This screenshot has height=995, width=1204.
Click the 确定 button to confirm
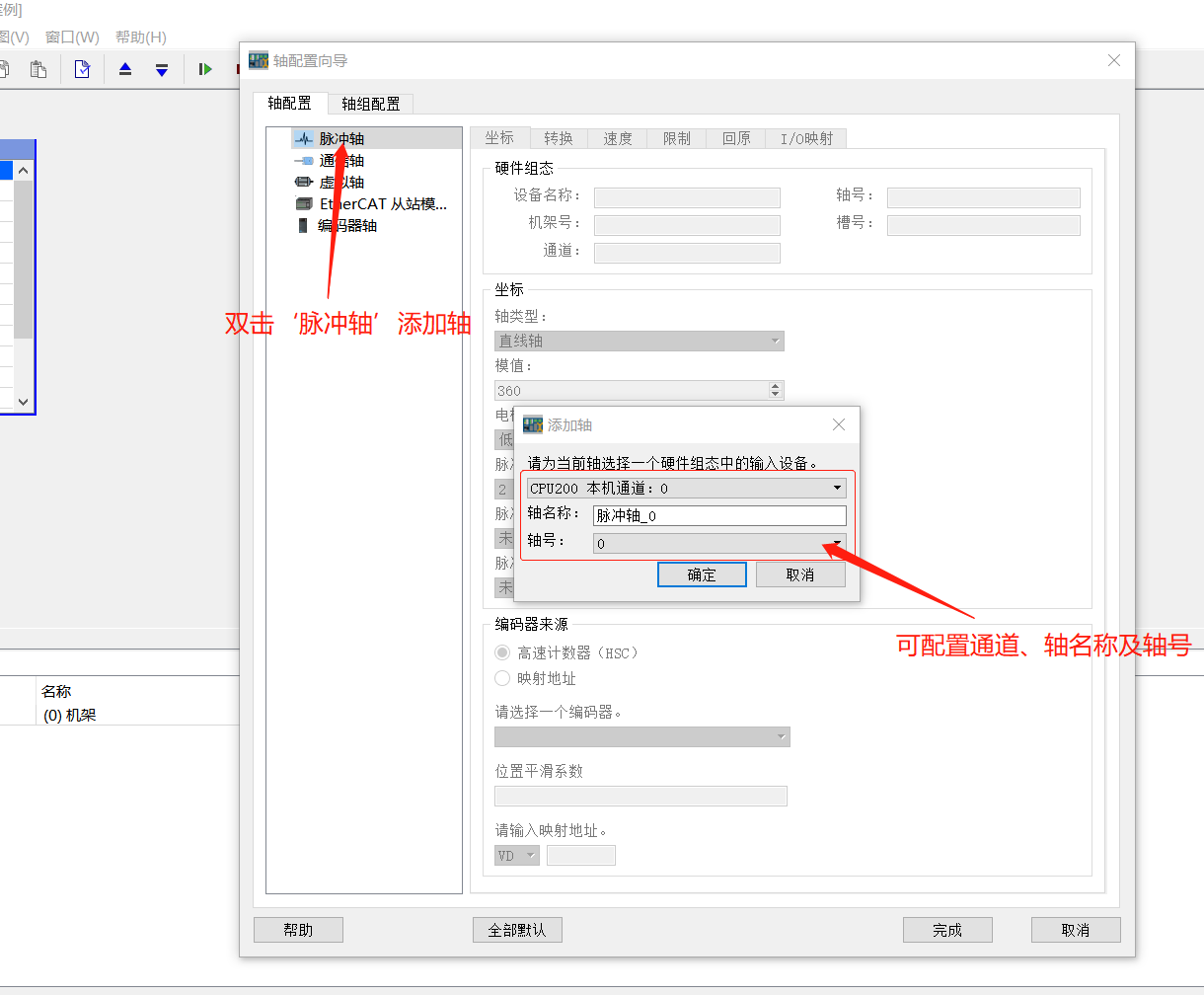(x=702, y=574)
